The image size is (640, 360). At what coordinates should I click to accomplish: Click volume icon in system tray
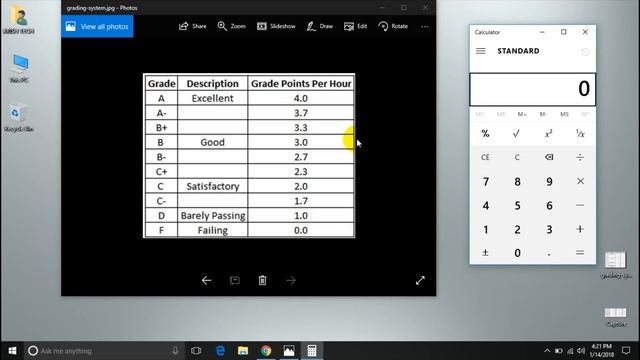pyautogui.click(x=581, y=351)
